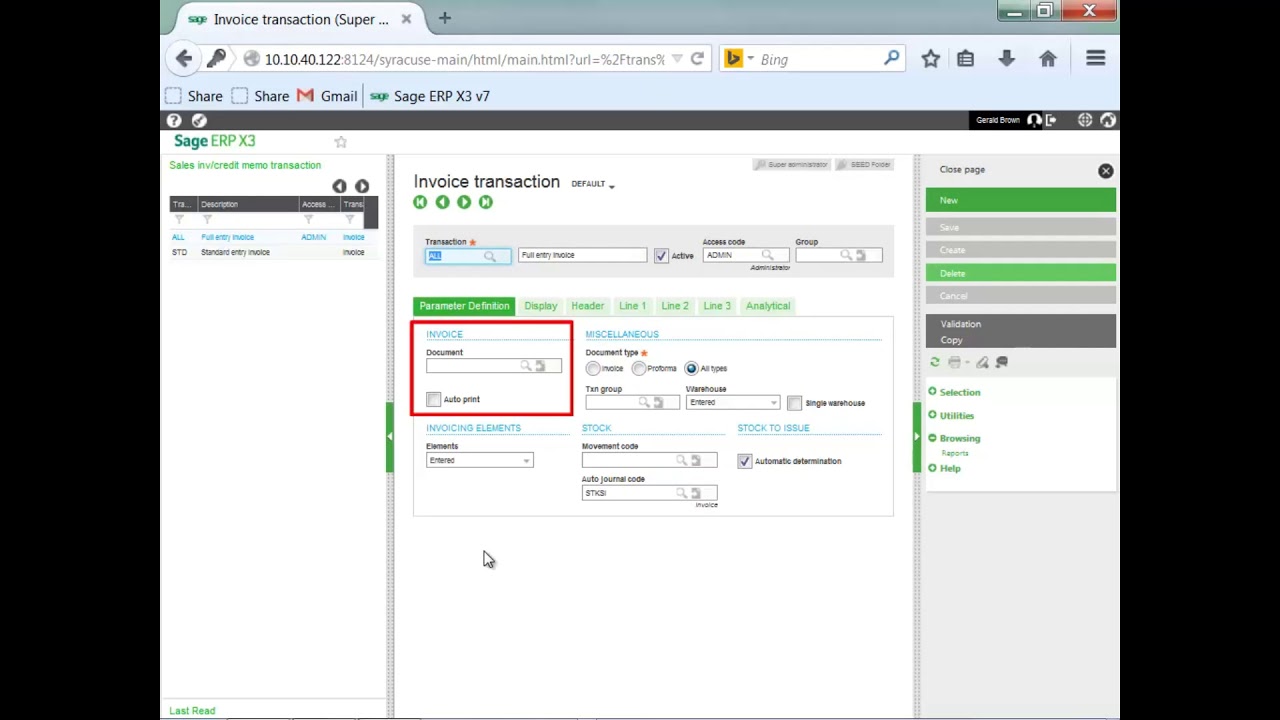Click the attachment paperclip icon

tap(982, 363)
